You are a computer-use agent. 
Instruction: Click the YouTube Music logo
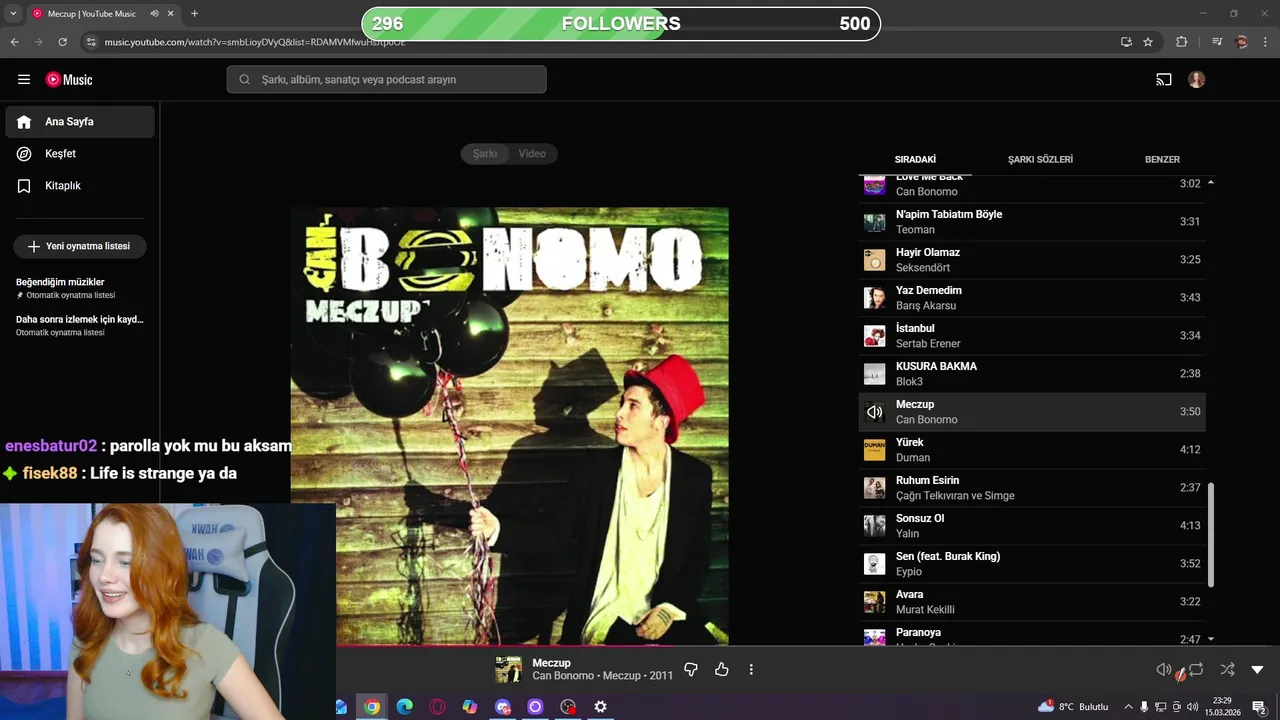point(69,79)
